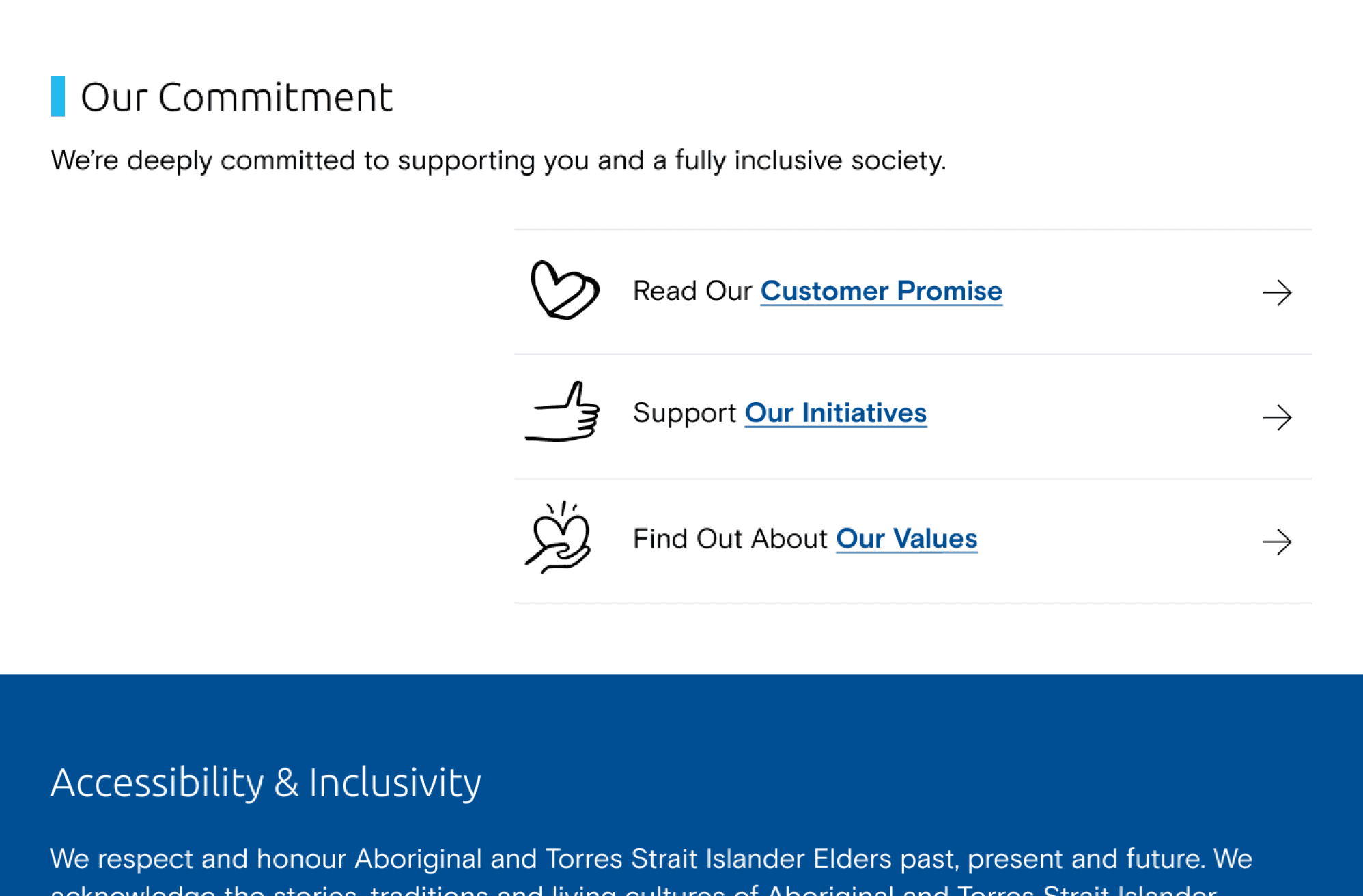Click the 'Support' text label
The height and width of the screenshot is (896, 1363).
[684, 413]
